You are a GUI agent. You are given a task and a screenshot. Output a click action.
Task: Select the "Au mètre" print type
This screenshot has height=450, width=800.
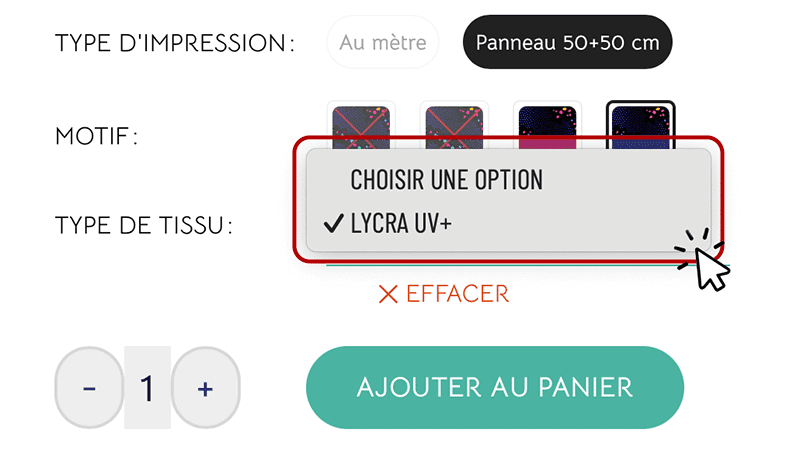(x=383, y=42)
